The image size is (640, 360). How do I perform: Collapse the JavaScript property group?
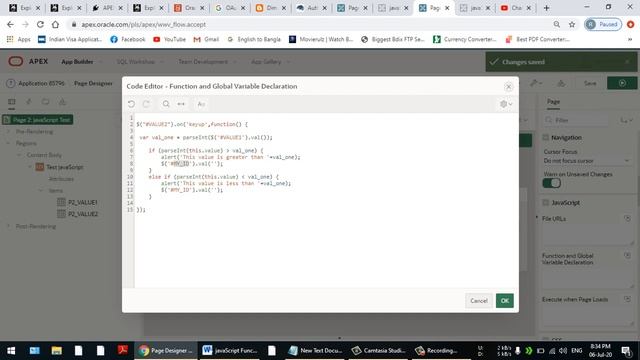coord(546,202)
